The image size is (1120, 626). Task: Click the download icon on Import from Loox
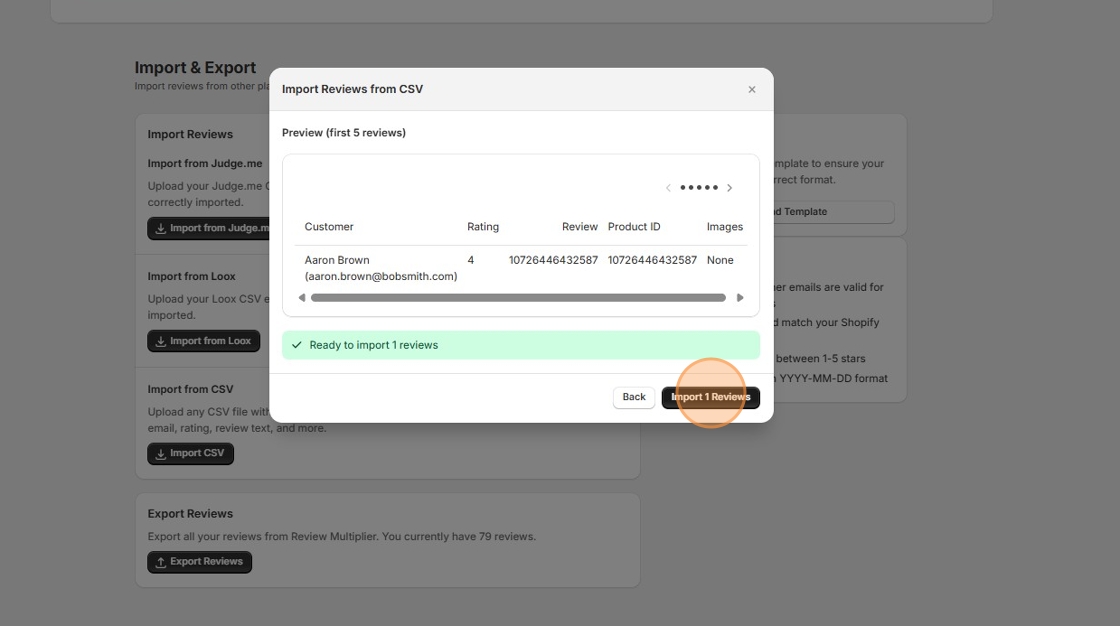click(163, 340)
